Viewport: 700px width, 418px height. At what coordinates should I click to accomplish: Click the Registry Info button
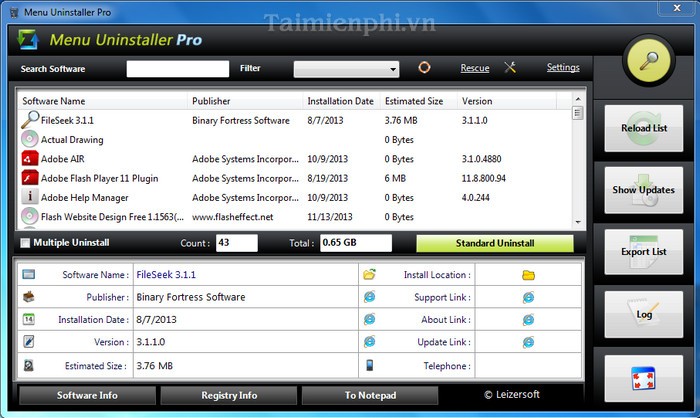click(x=229, y=395)
